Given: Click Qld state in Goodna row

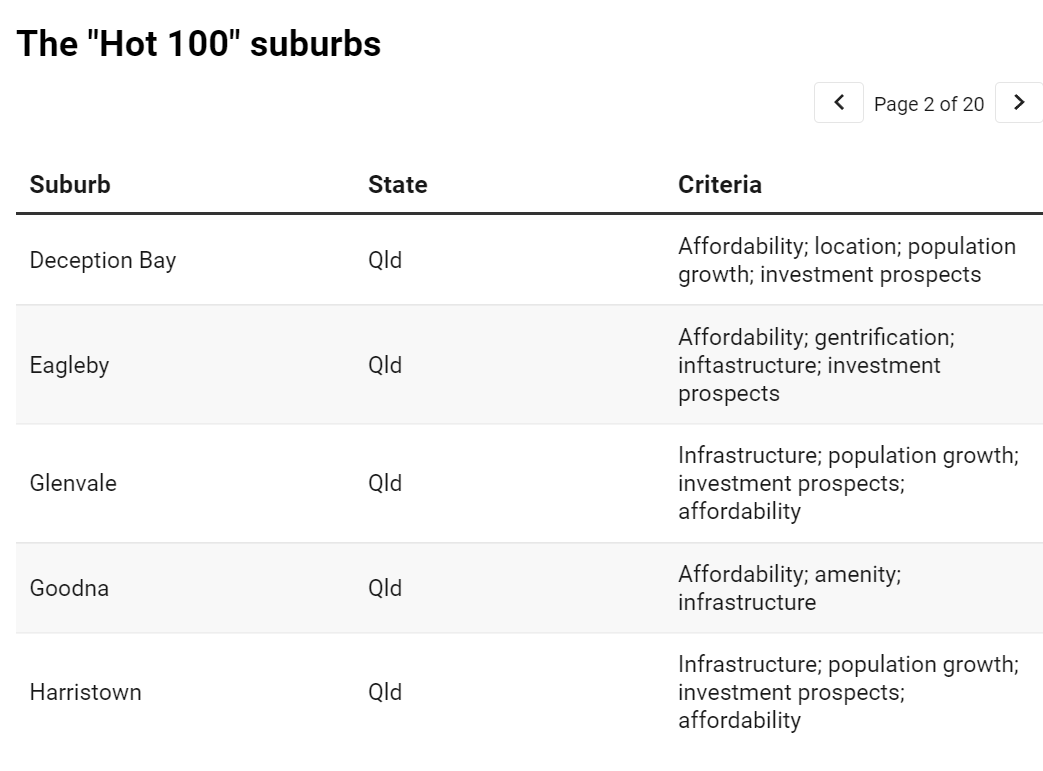Looking at the screenshot, I should (385, 588).
